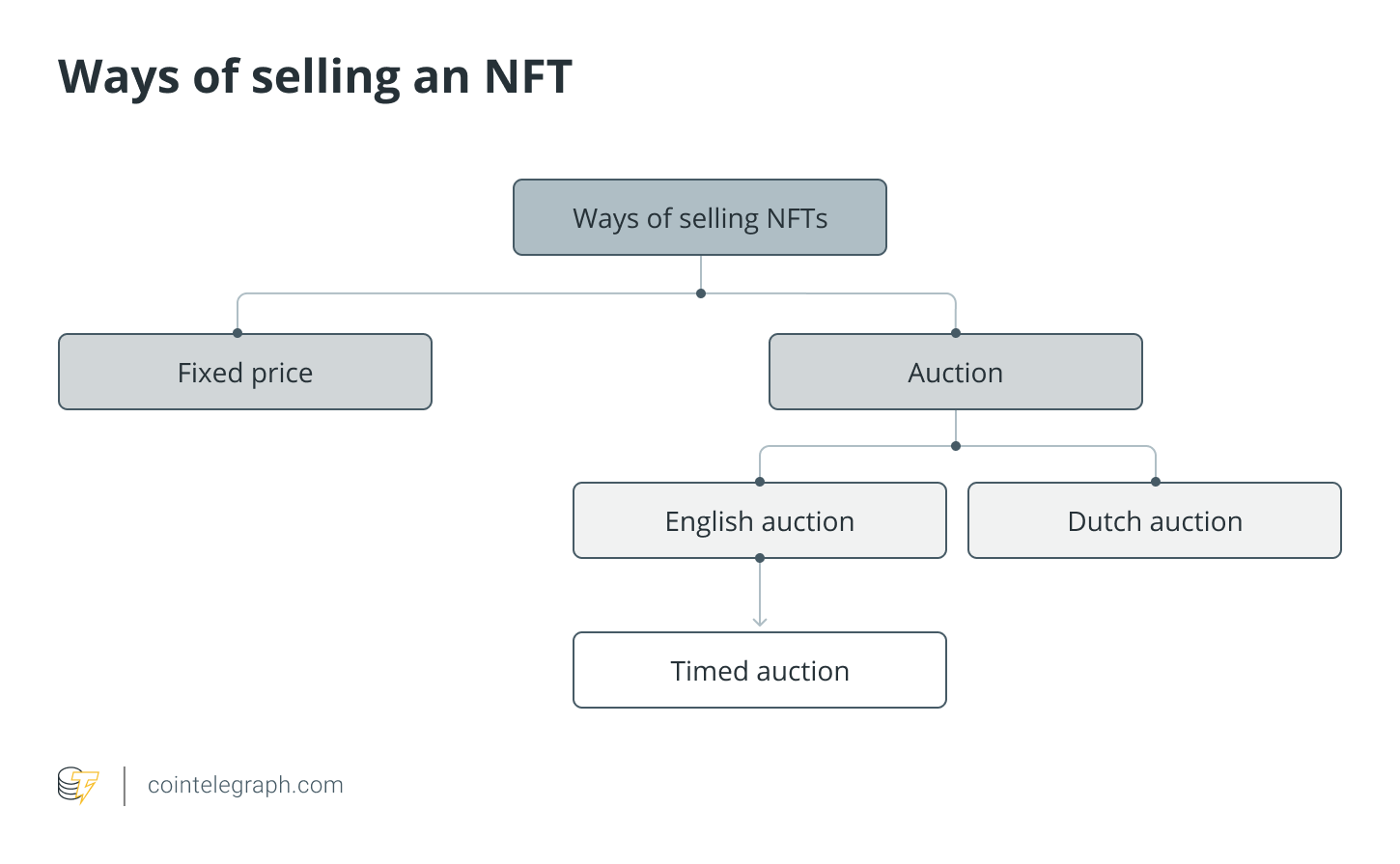Click the Ways of selling an NFT title
This screenshot has width=1400, height=864.
click(x=316, y=76)
